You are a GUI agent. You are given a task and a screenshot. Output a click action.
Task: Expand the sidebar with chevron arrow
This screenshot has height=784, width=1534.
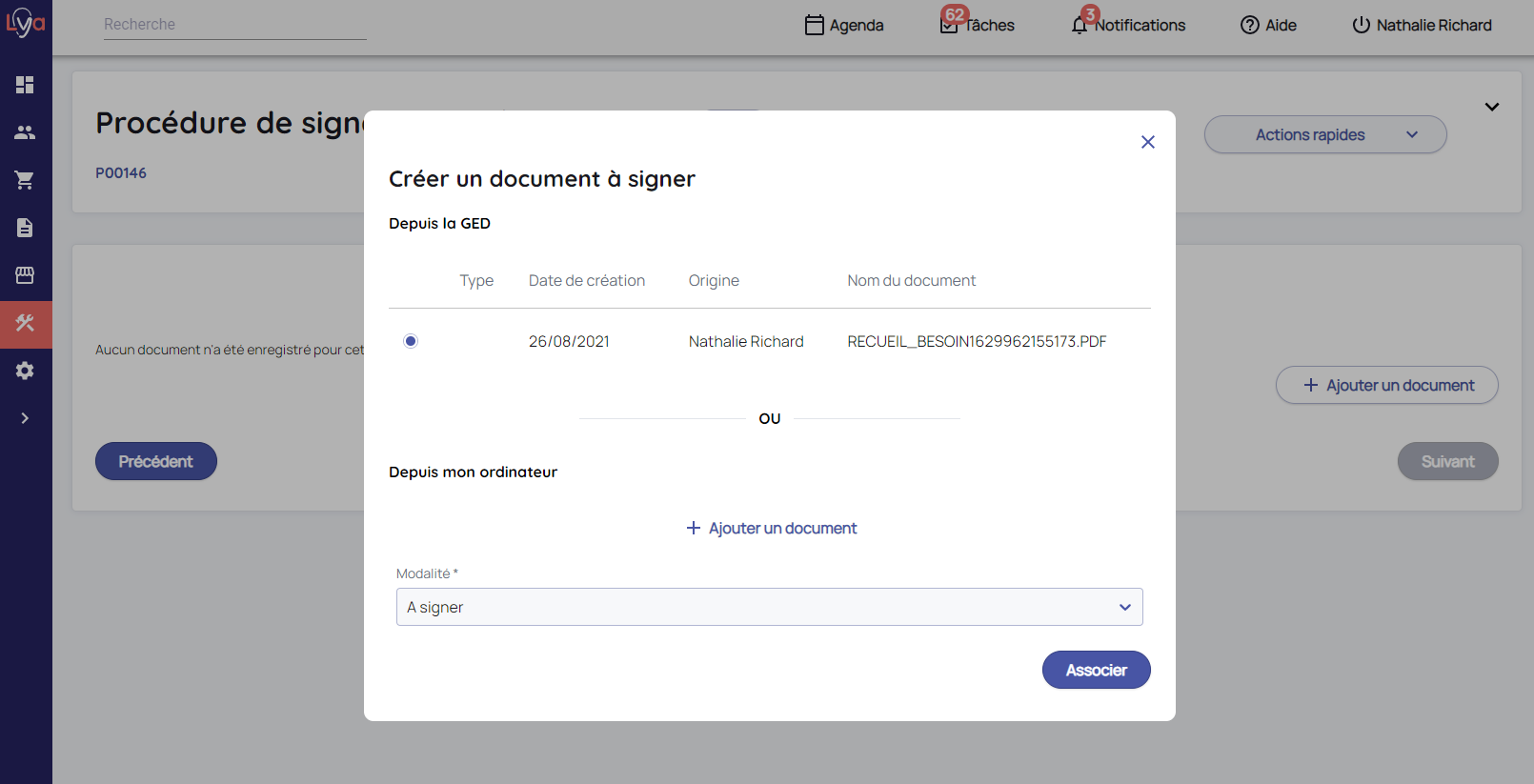[25, 418]
